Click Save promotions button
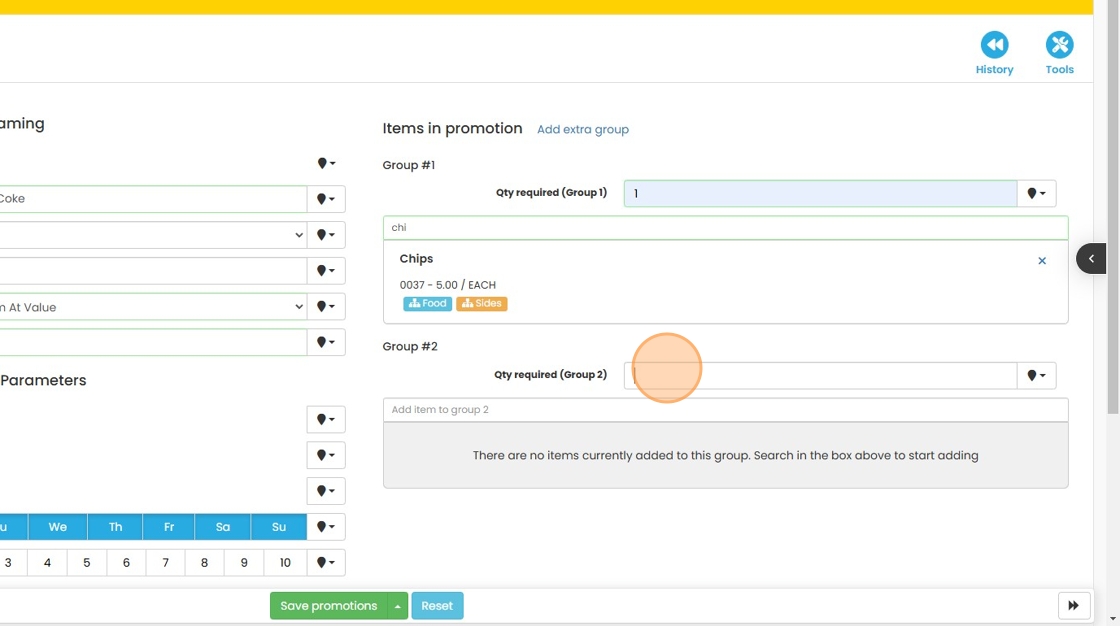Viewport: 1120px width, 626px height. pyautogui.click(x=328, y=606)
